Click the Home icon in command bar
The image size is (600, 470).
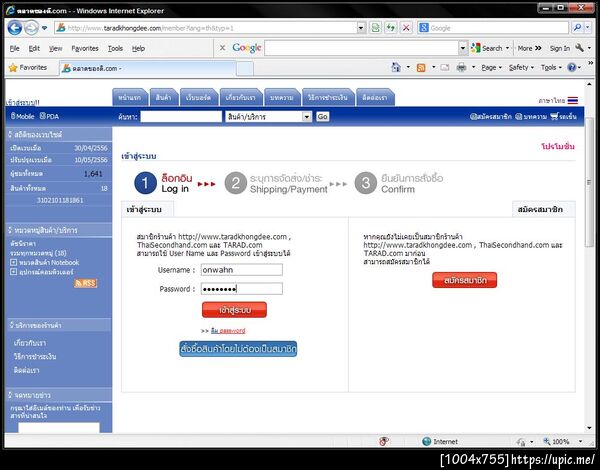(x=396, y=67)
